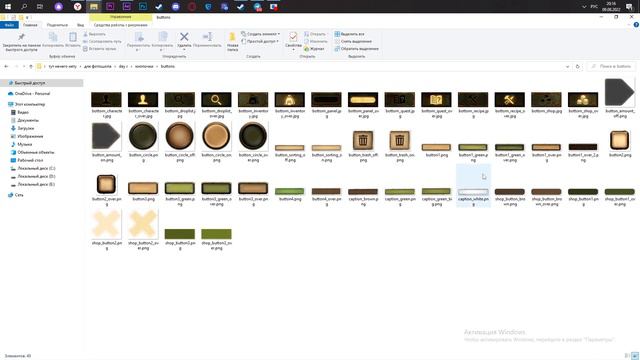The image size is (640, 360).
Task: Select the shop_button3.png green thumbnail
Action: coord(180,234)
